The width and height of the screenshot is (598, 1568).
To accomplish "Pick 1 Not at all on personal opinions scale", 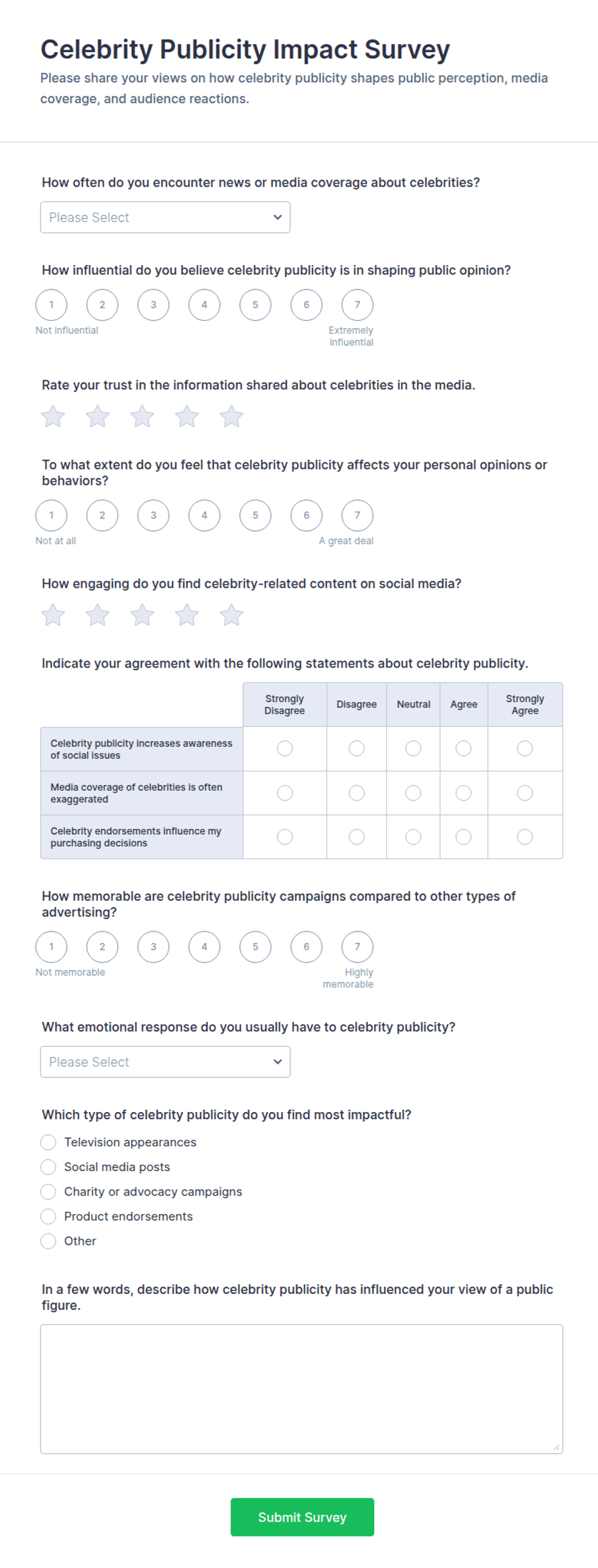I will (51, 515).
